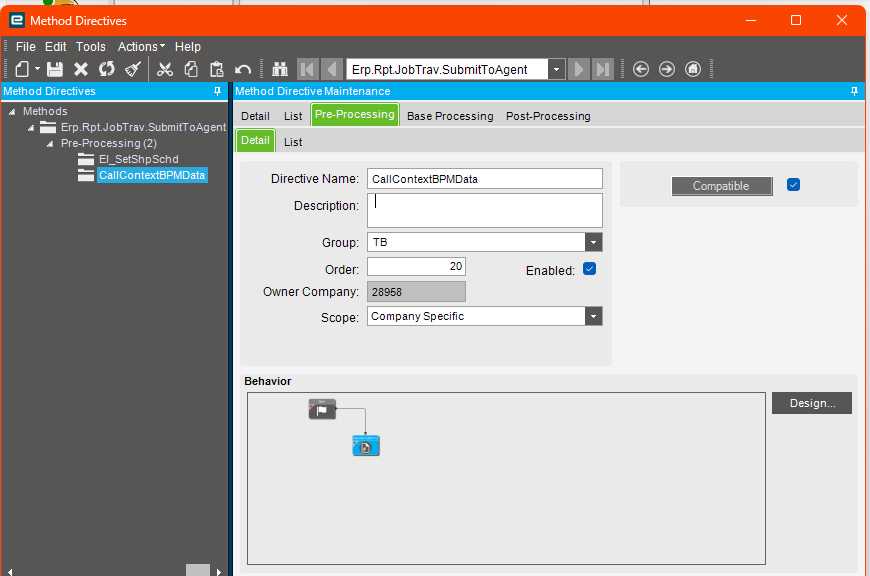Screen dimensions: 870x576
Task: Pin the Method Directive Maintenance panel
Action: coord(854,92)
